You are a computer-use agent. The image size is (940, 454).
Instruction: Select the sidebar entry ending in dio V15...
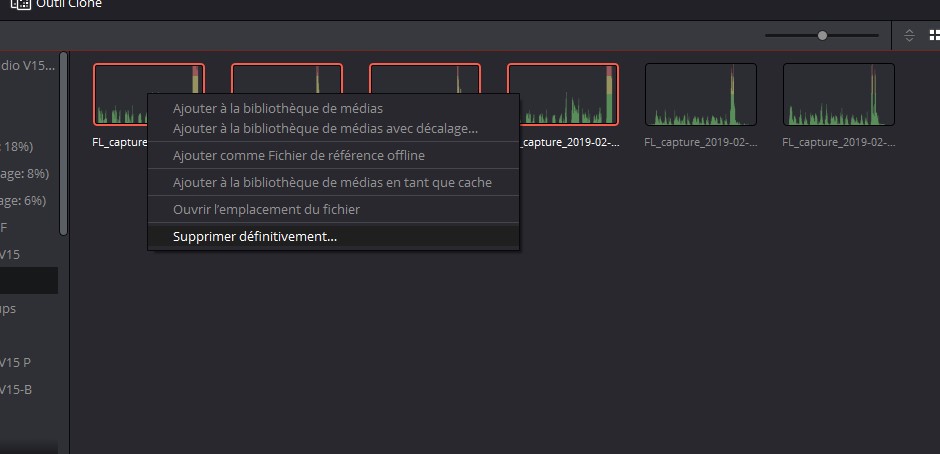pyautogui.click(x=28, y=66)
